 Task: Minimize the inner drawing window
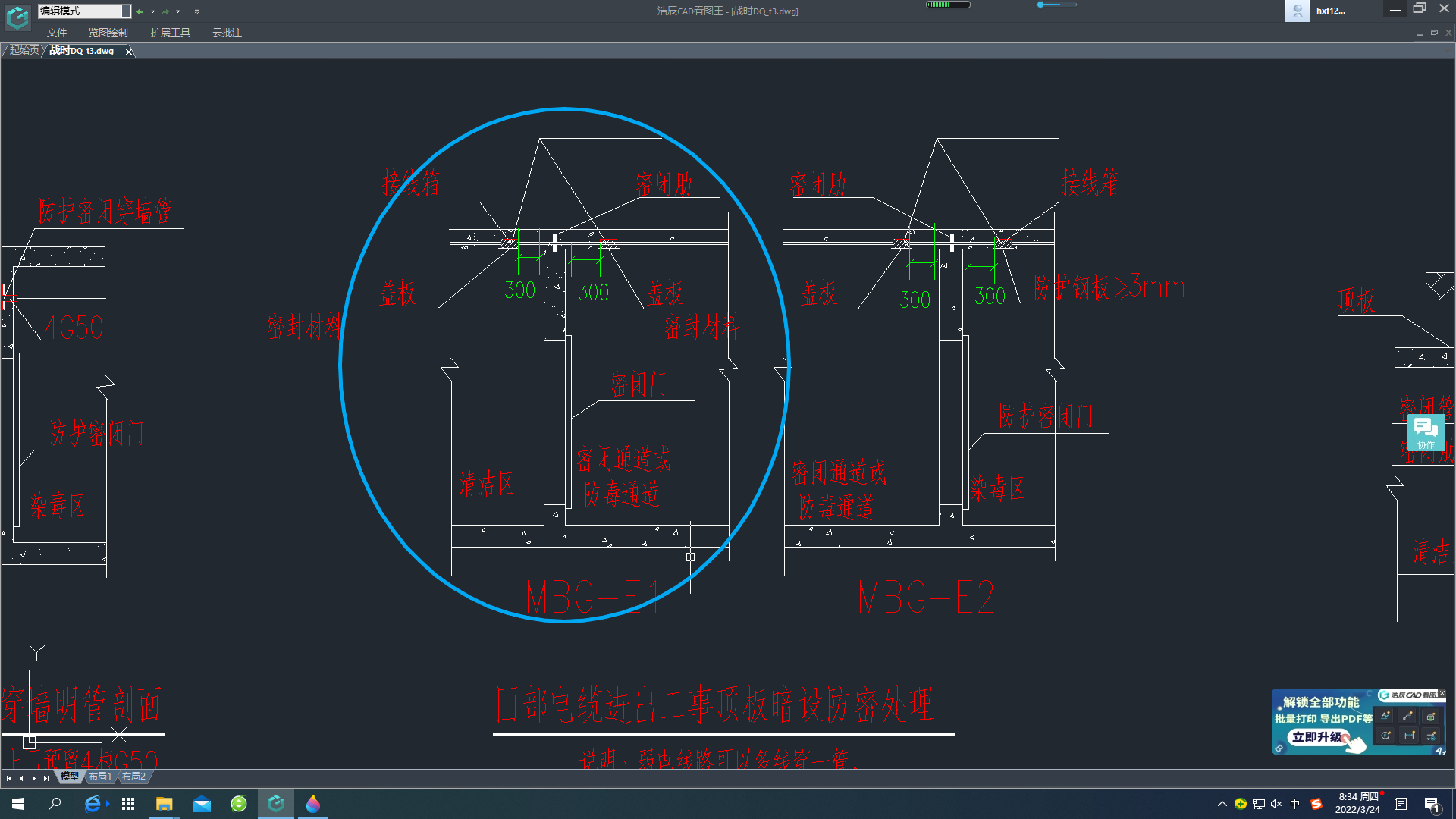click(x=1420, y=33)
